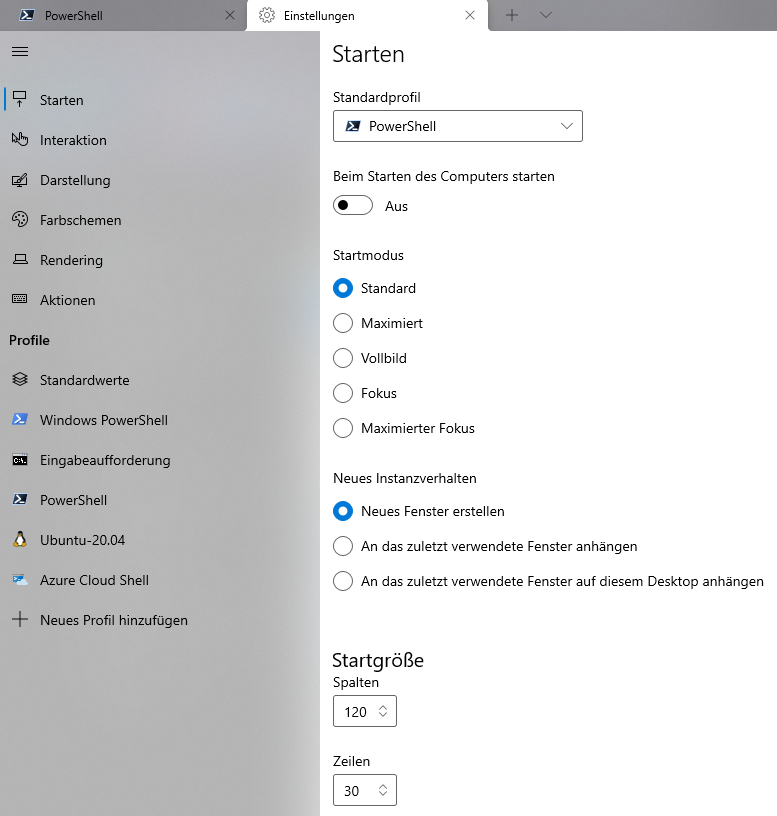
Task: Open Standardwerte profile settings
Action: (x=160, y=380)
